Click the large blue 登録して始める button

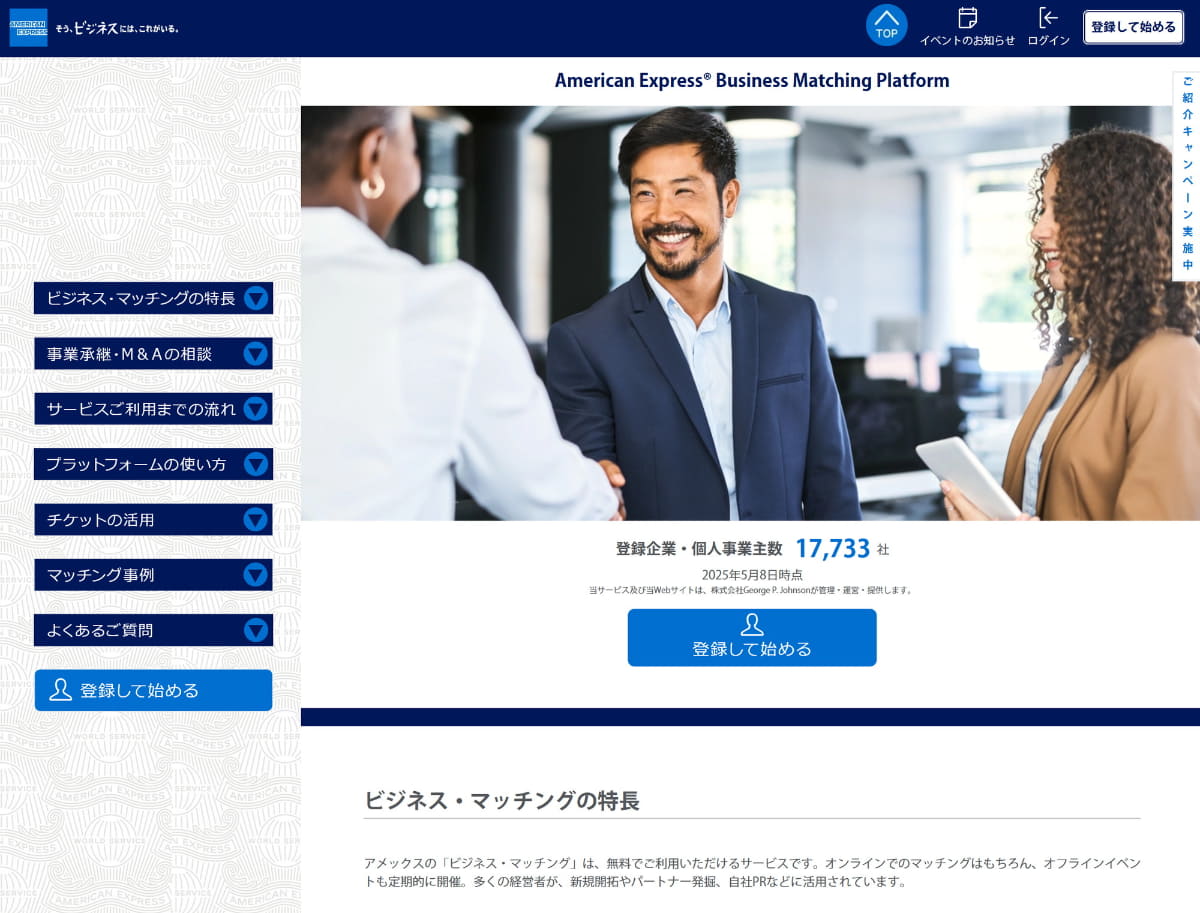pos(752,637)
